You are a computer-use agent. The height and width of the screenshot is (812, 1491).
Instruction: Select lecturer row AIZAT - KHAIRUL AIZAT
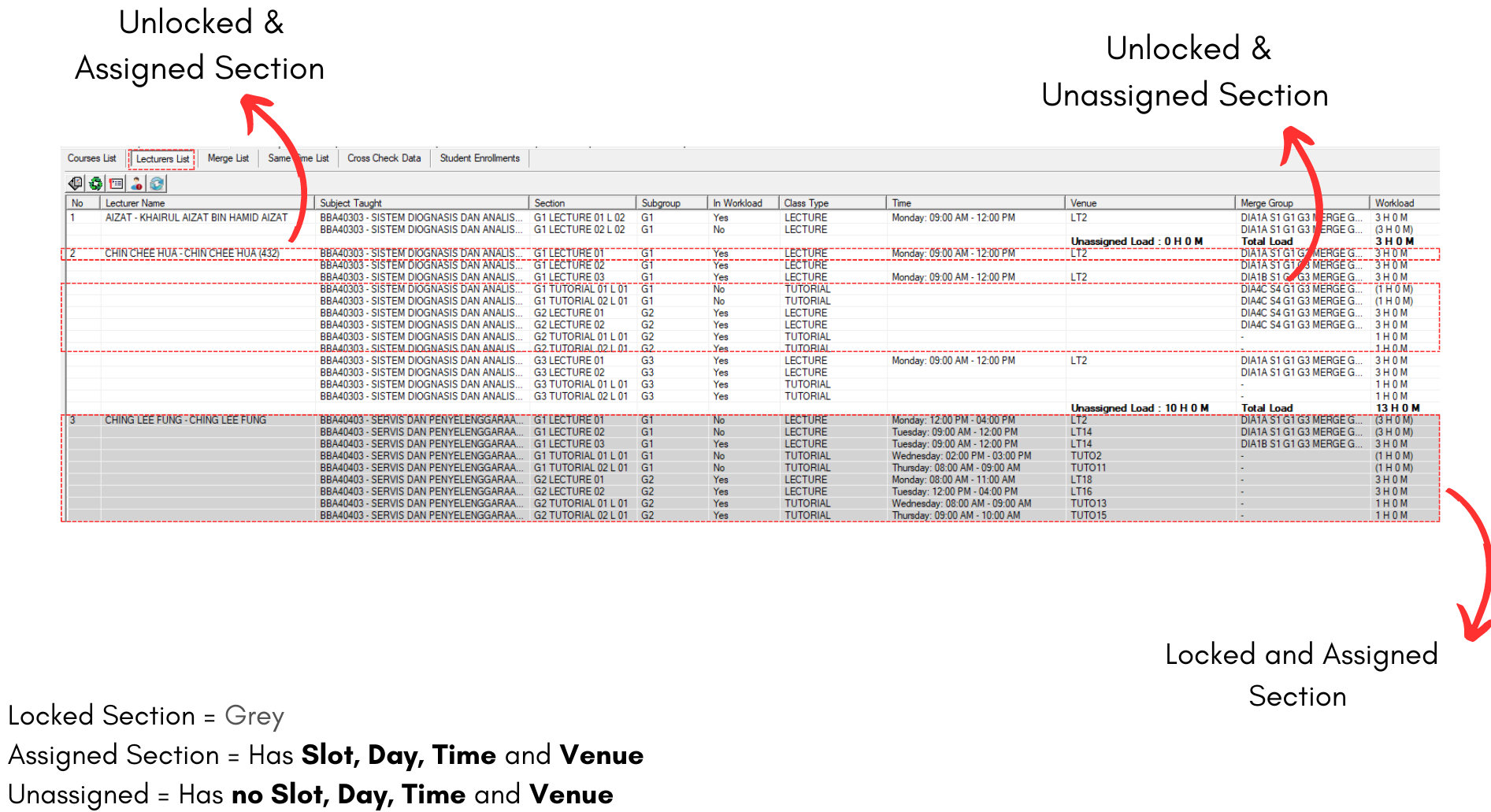(x=196, y=217)
